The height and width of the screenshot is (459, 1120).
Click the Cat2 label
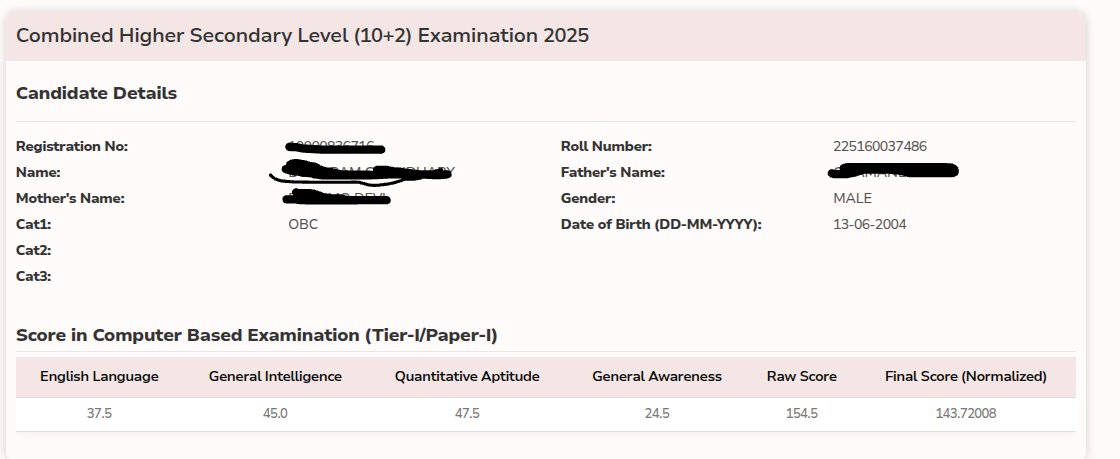[x=33, y=251]
